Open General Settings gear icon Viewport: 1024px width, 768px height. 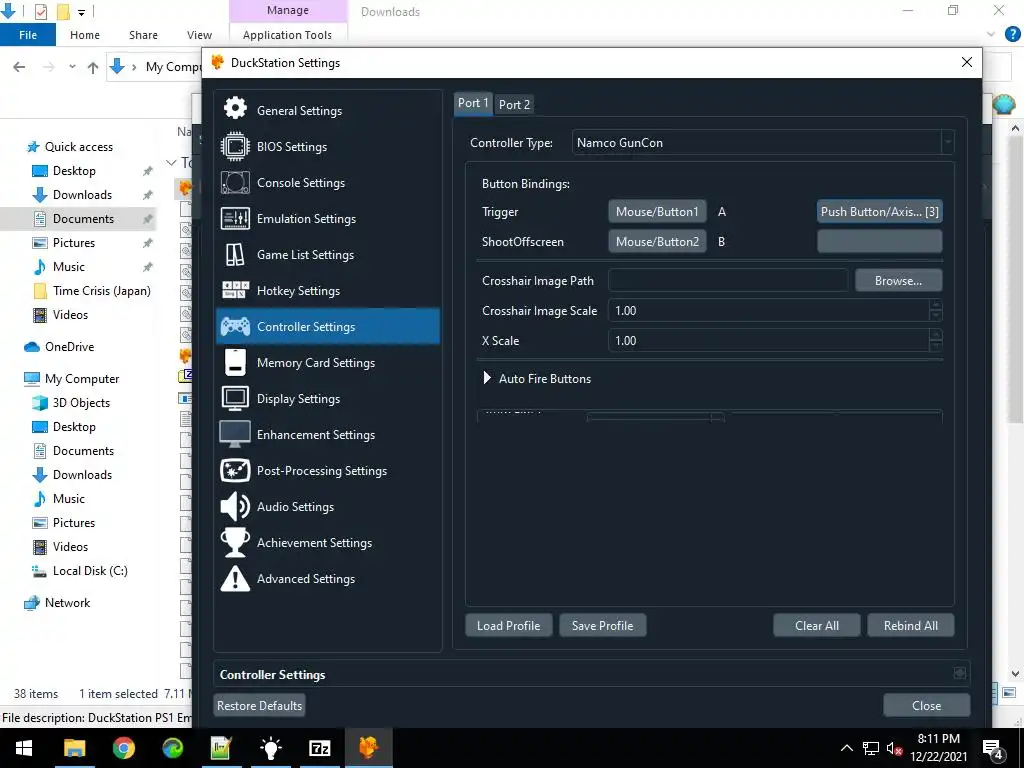click(235, 109)
